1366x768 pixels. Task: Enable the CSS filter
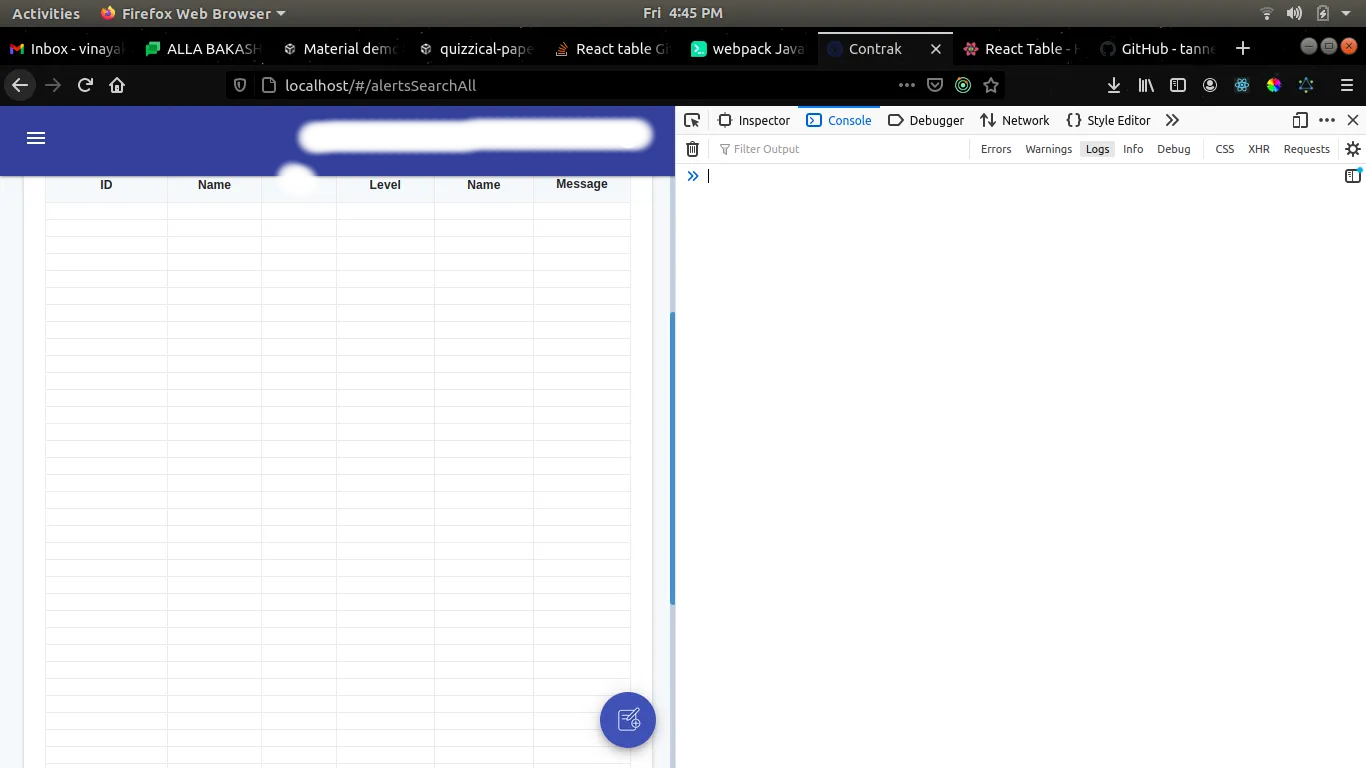coord(1225,149)
